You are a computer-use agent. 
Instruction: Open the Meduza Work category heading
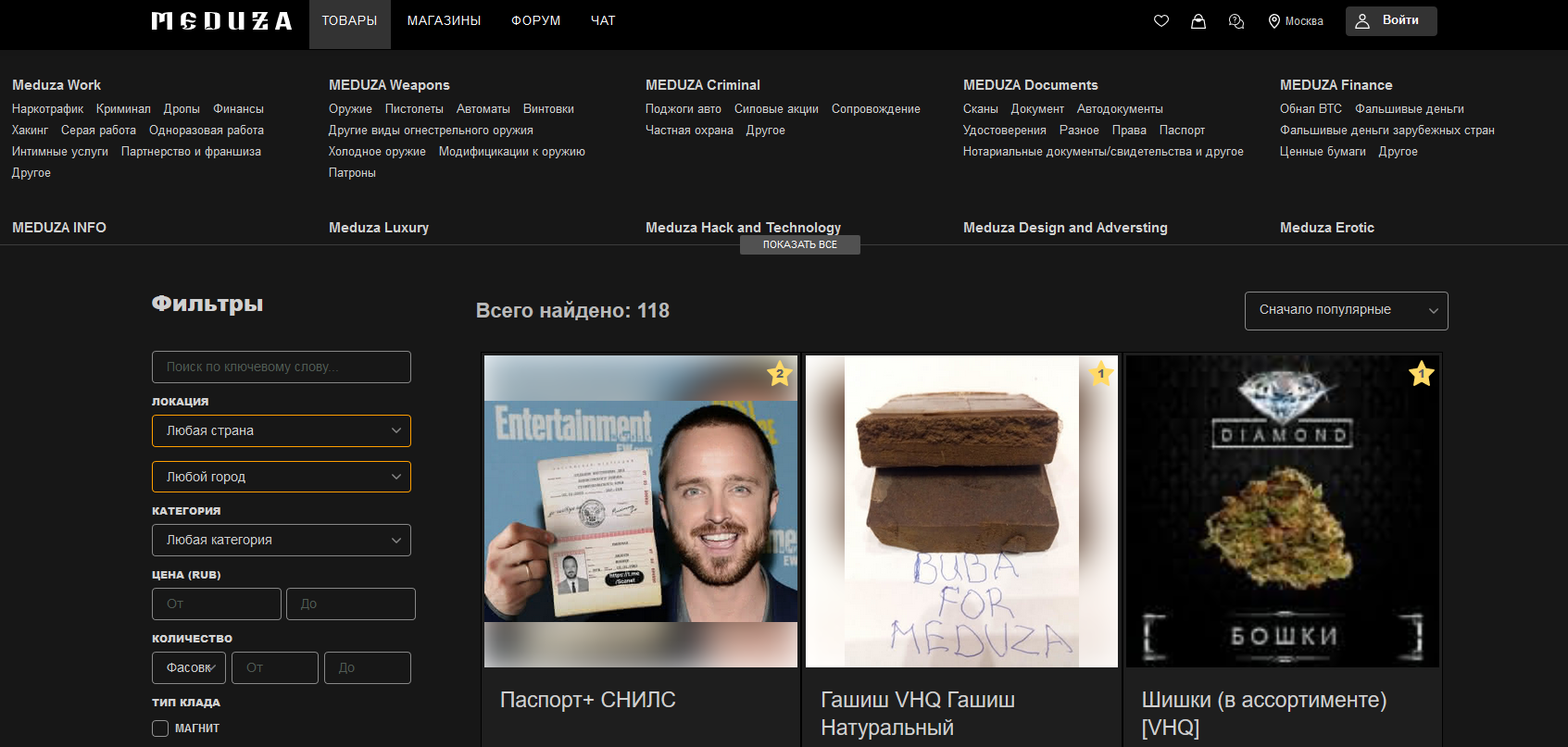[x=56, y=85]
